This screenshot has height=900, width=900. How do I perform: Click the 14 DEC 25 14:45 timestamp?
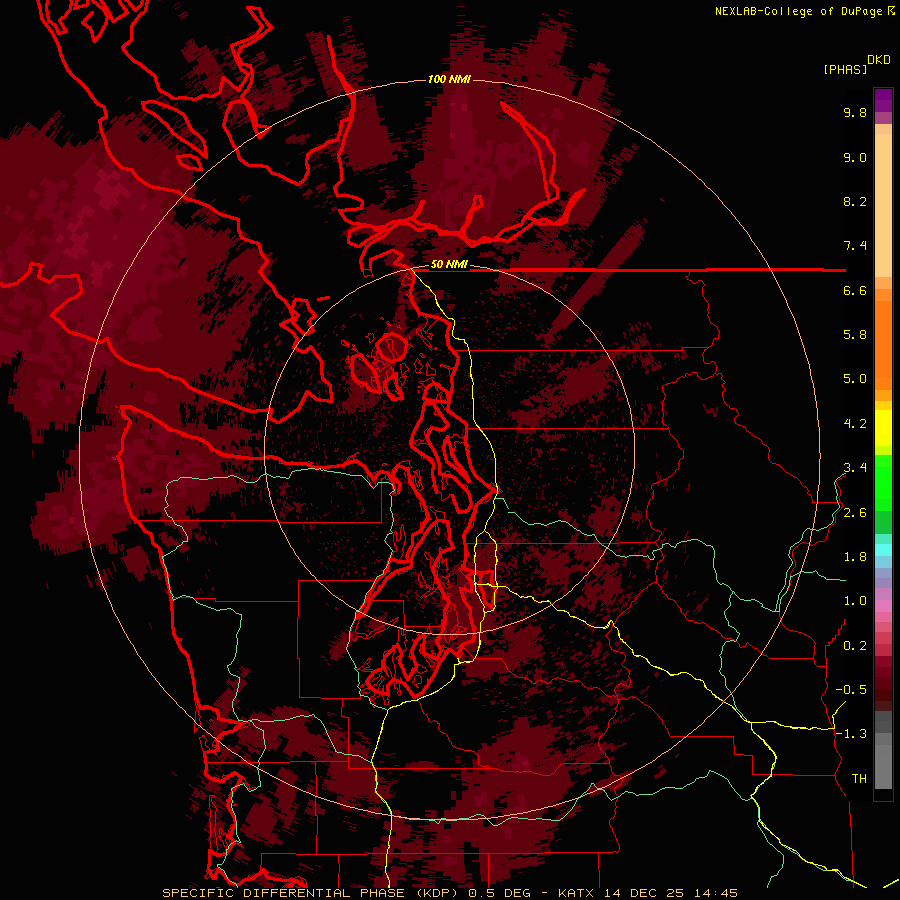coord(670,893)
